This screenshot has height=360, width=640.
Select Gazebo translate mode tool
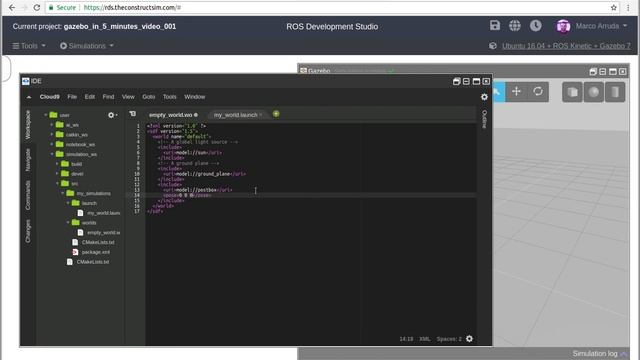pos(516,91)
